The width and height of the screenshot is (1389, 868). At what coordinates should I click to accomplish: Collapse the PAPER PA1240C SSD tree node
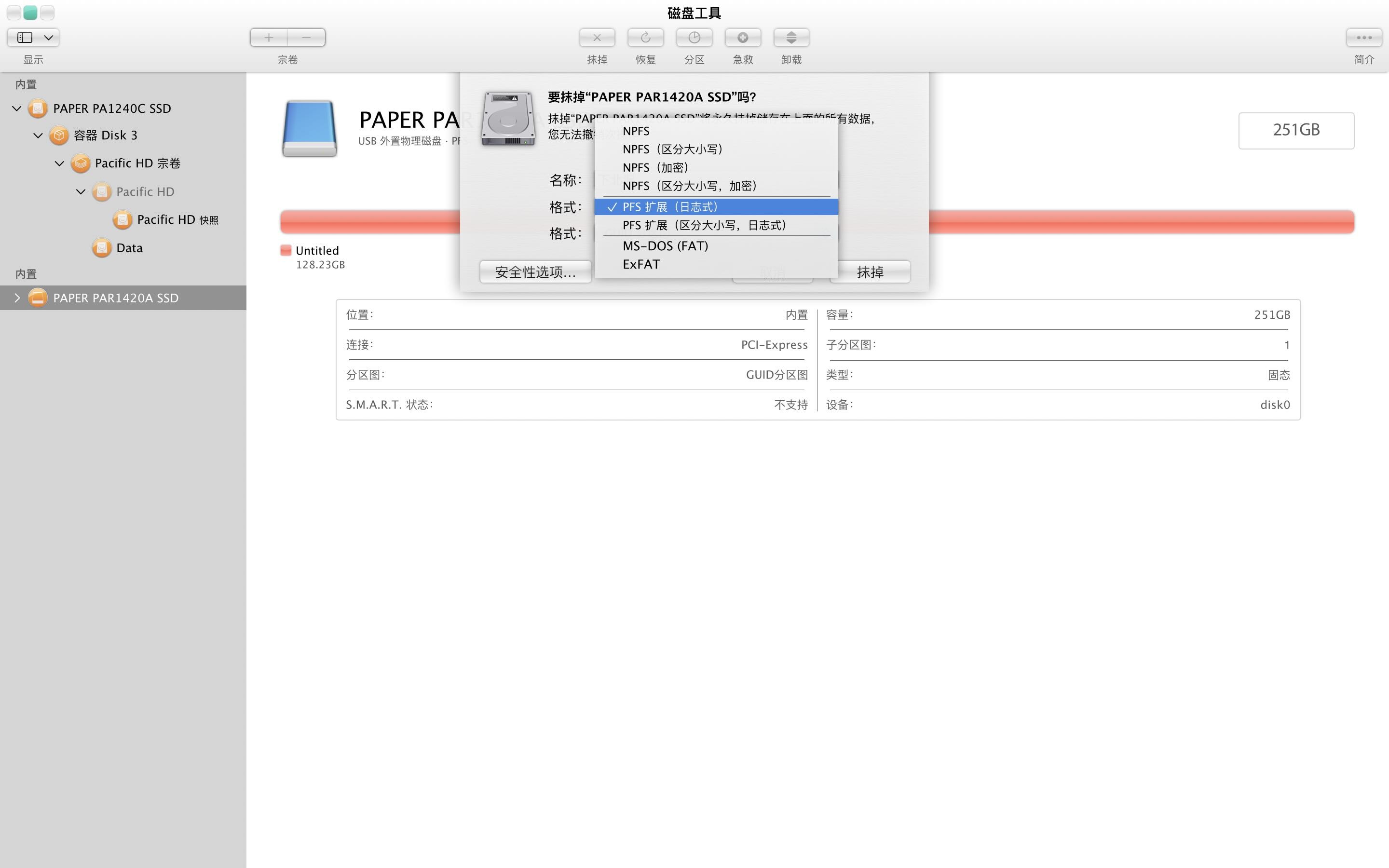tap(17, 108)
